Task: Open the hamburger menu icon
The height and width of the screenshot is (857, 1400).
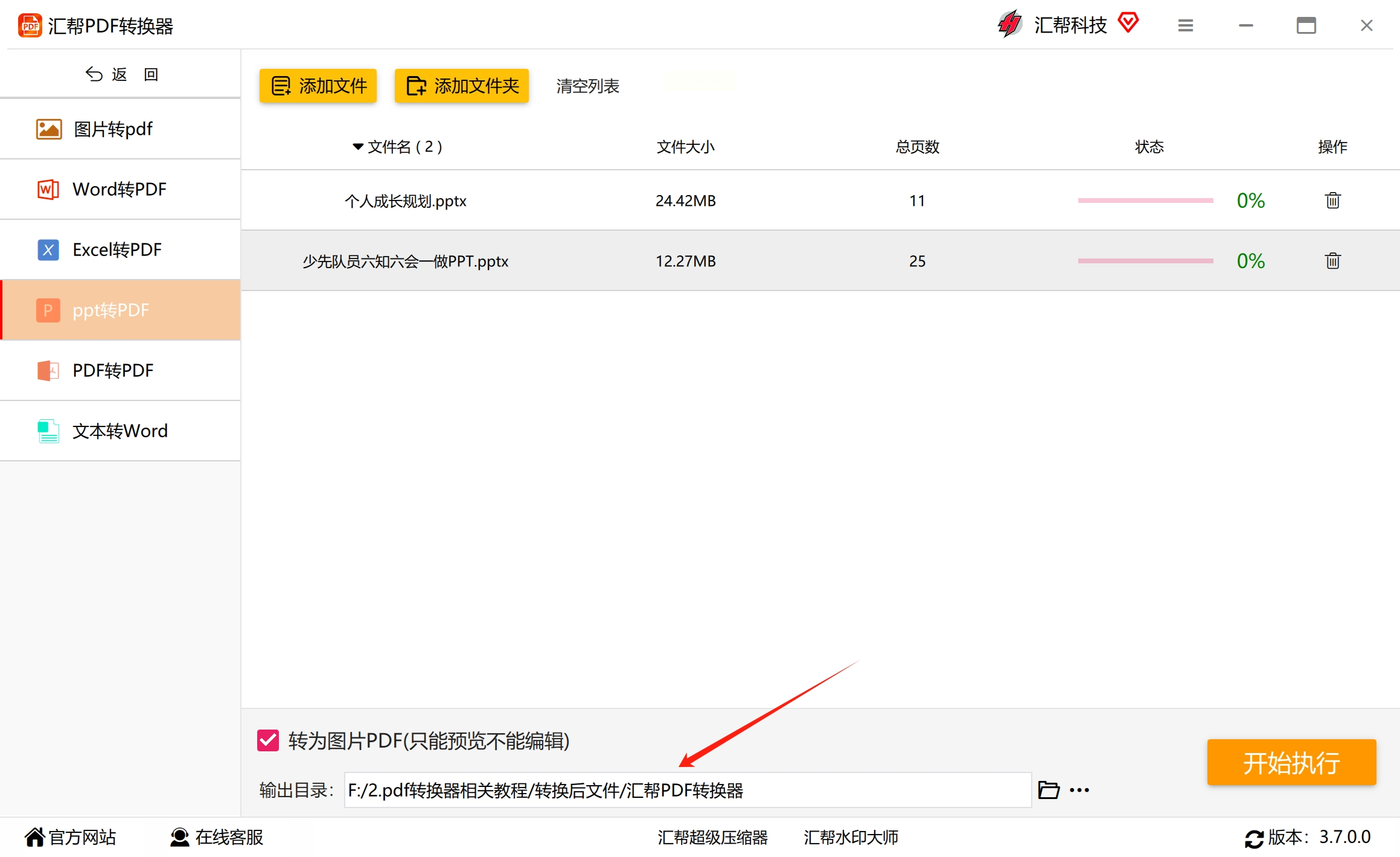Action: coord(1185,25)
